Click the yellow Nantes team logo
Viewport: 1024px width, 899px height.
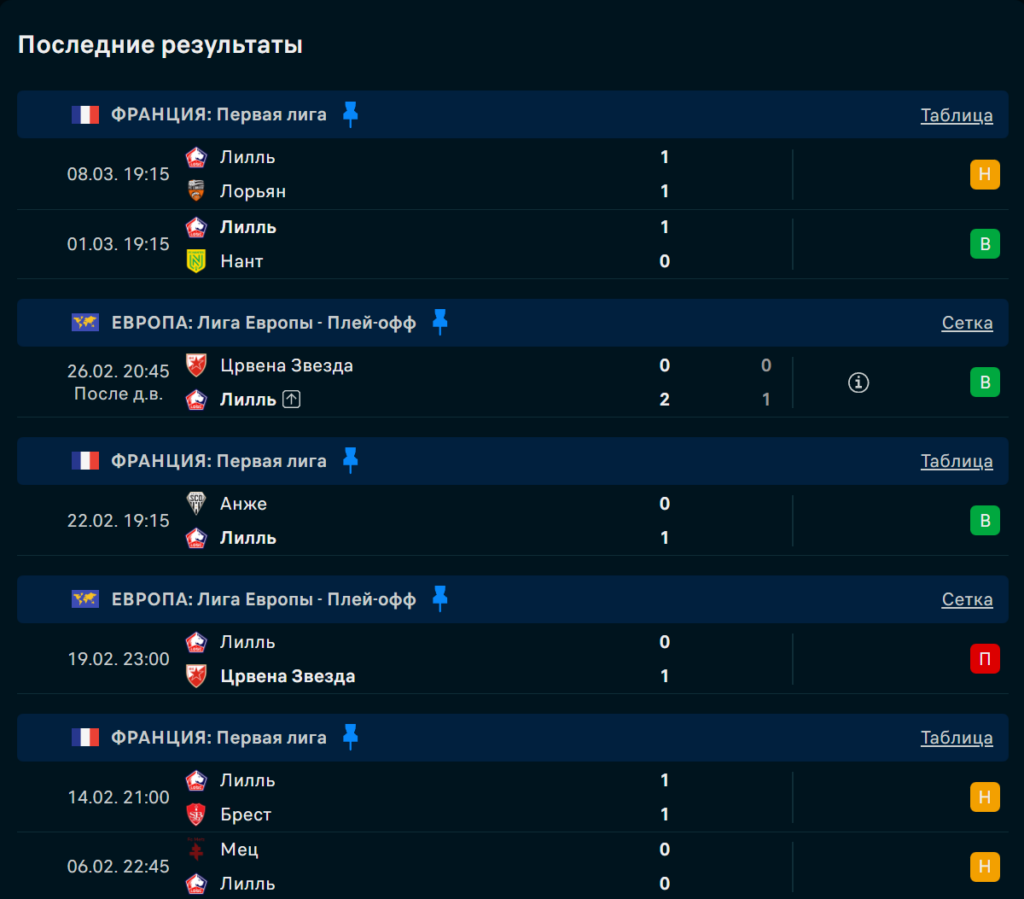[196, 261]
